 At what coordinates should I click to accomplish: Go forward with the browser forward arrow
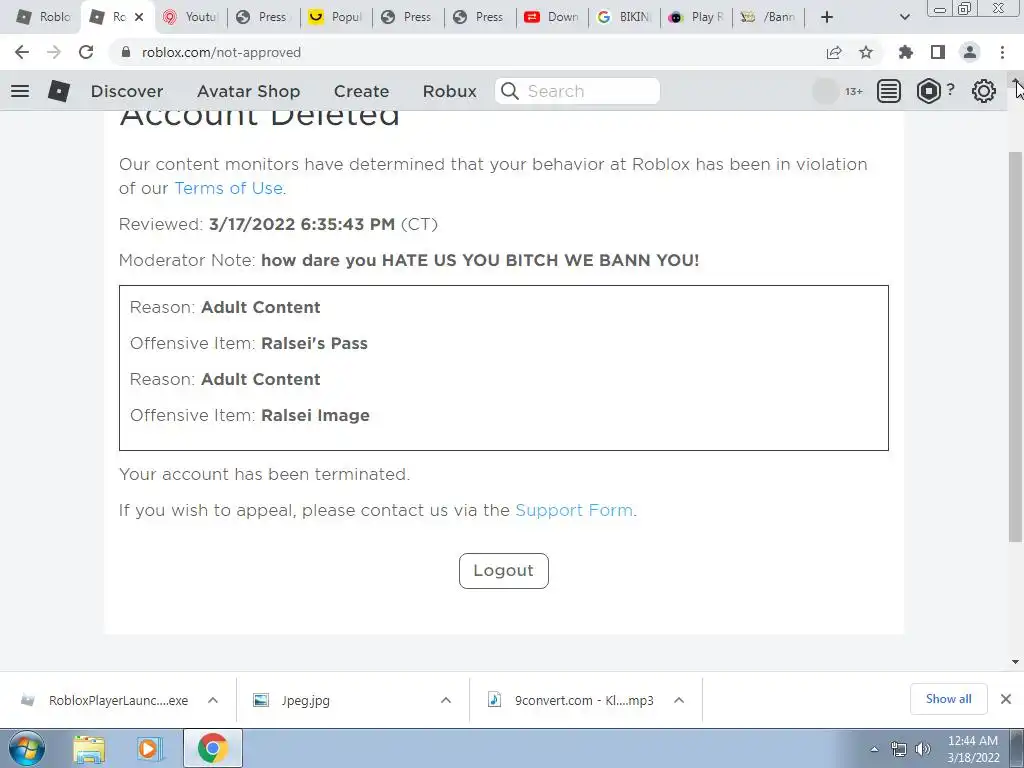pos(54,52)
